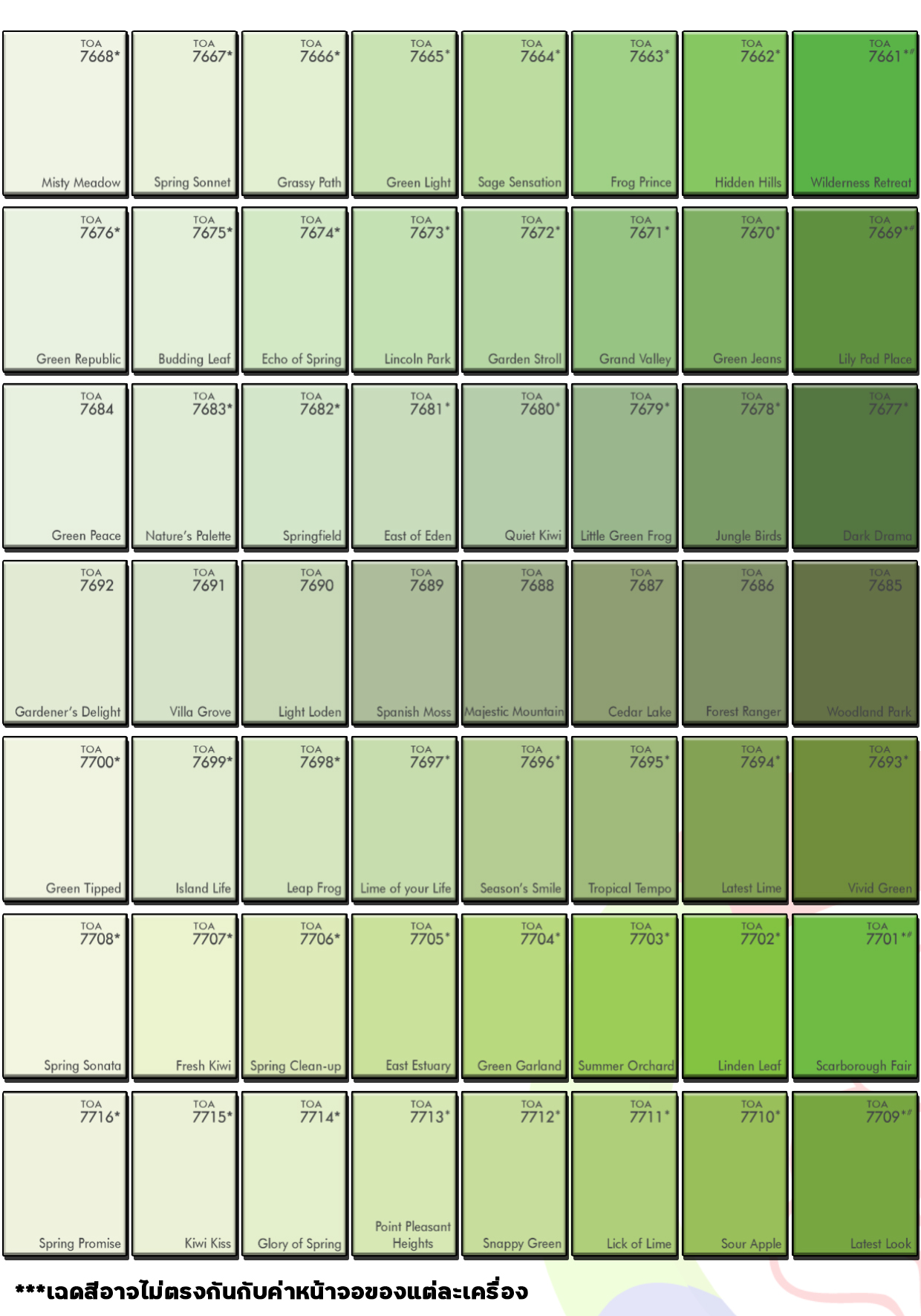Choose the Glory of Spring 7714 swatch

click(x=294, y=1175)
